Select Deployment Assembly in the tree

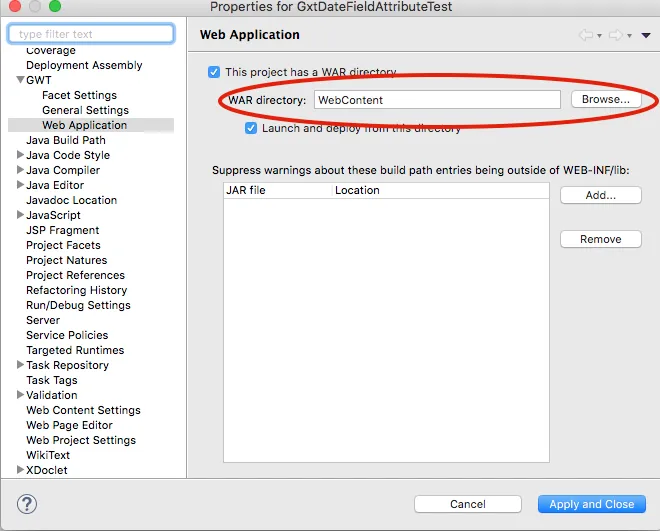pos(84,65)
